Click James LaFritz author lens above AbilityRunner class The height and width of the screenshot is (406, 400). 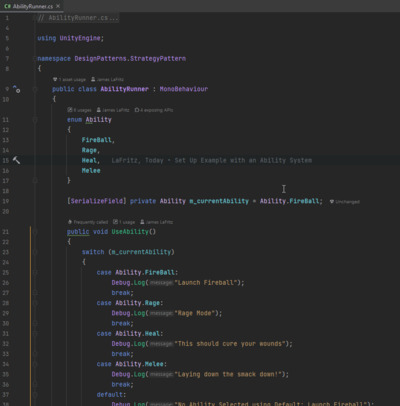click(108, 79)
